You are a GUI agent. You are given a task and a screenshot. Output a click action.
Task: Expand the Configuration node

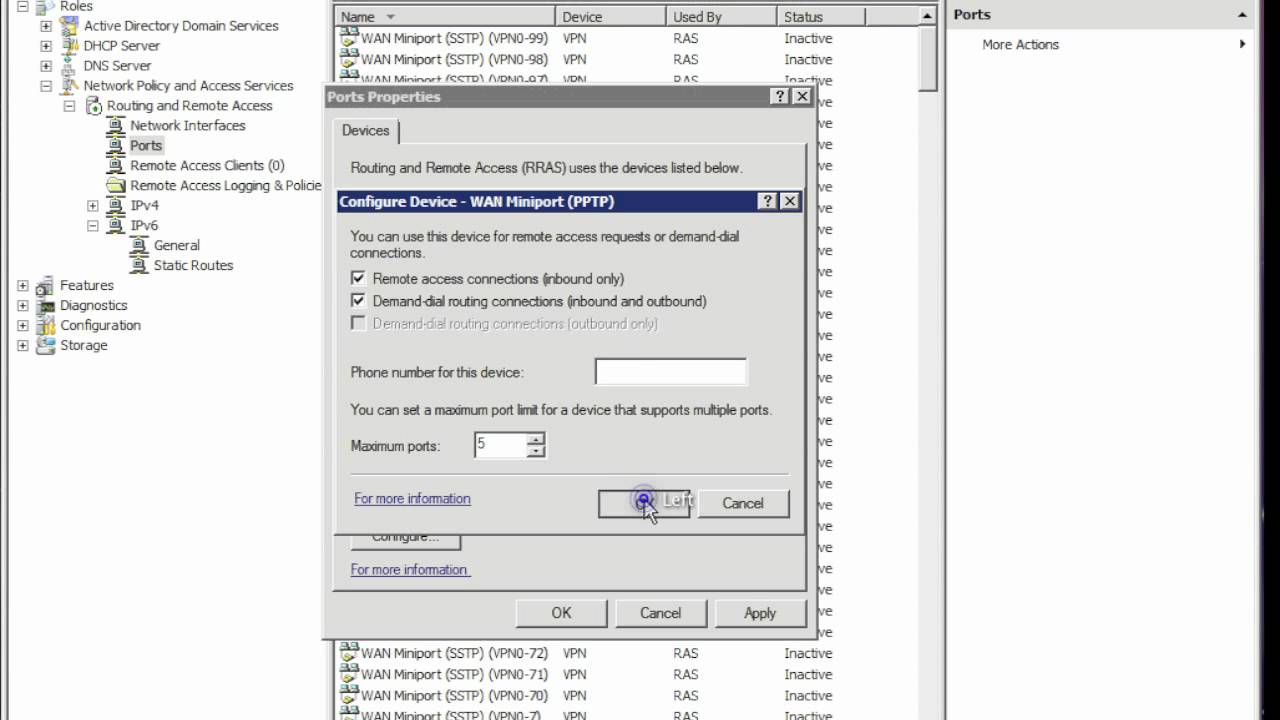pos(23,326)
